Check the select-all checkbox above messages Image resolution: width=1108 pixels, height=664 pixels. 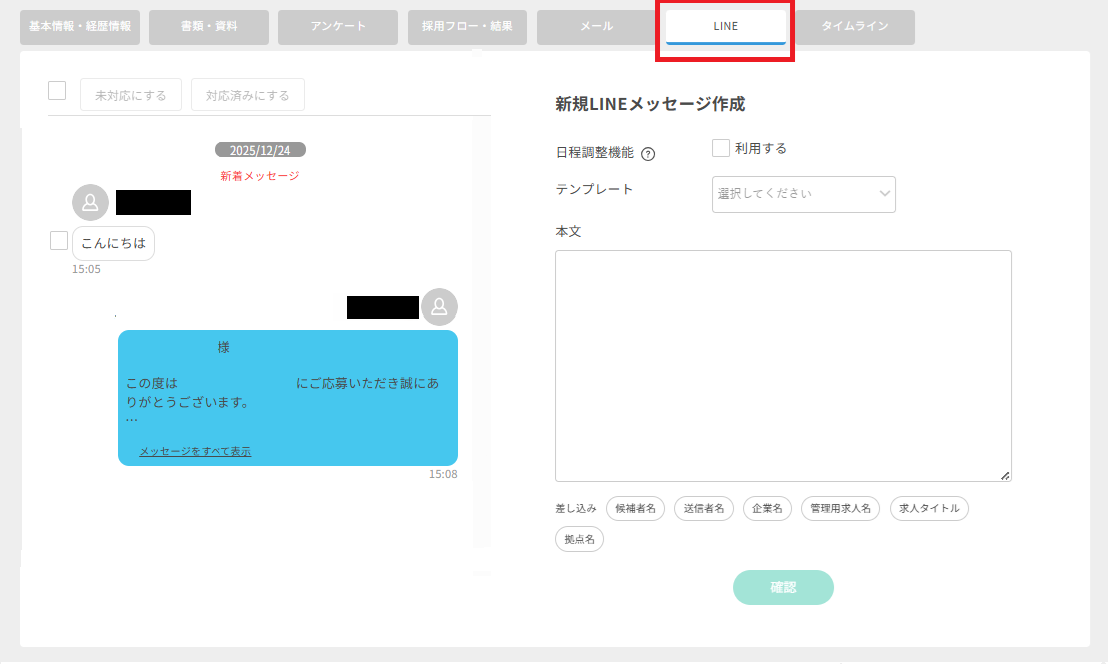[57, 91]
